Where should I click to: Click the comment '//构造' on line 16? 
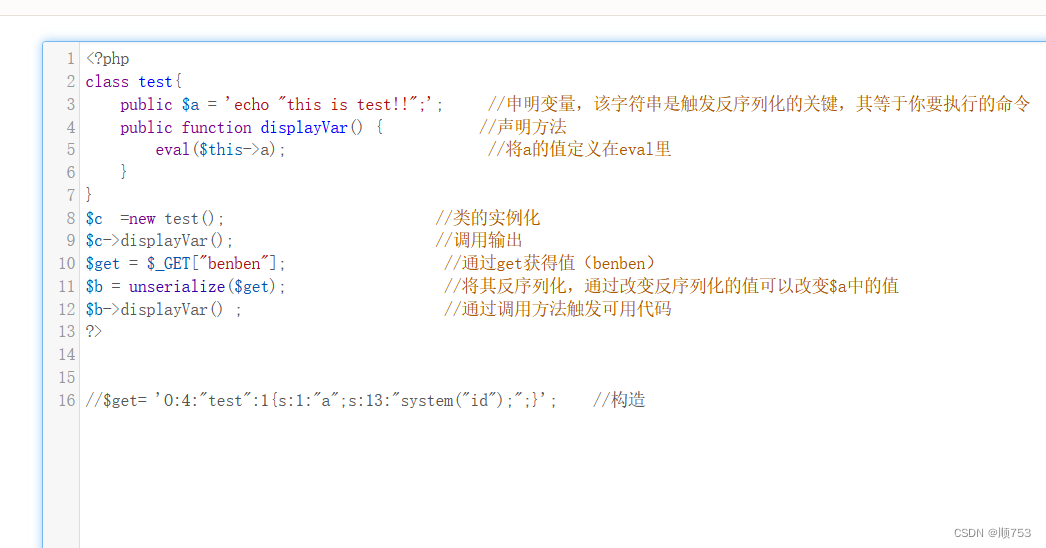click(x=619, y=400)
